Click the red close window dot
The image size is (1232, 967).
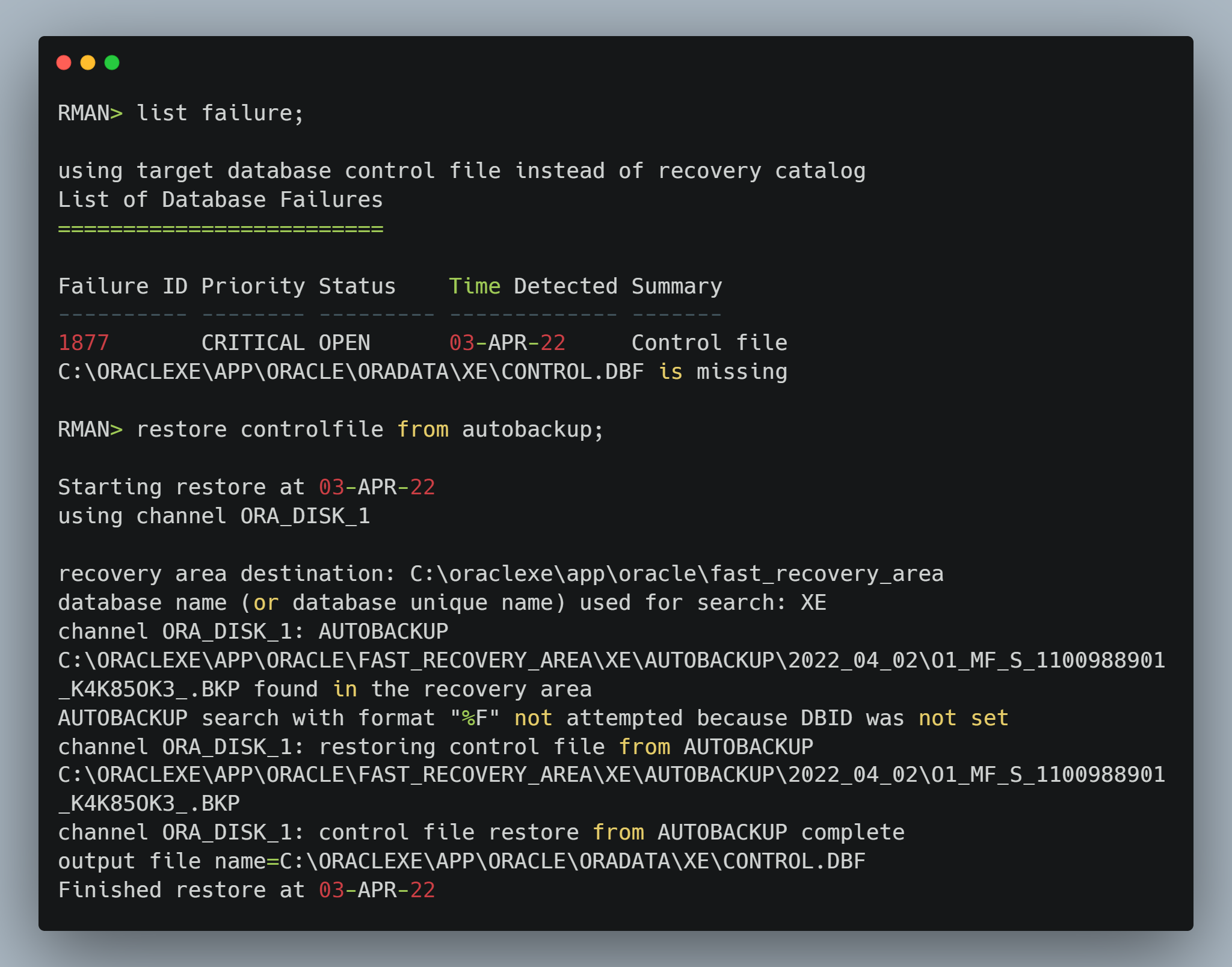tap(64, 63)
